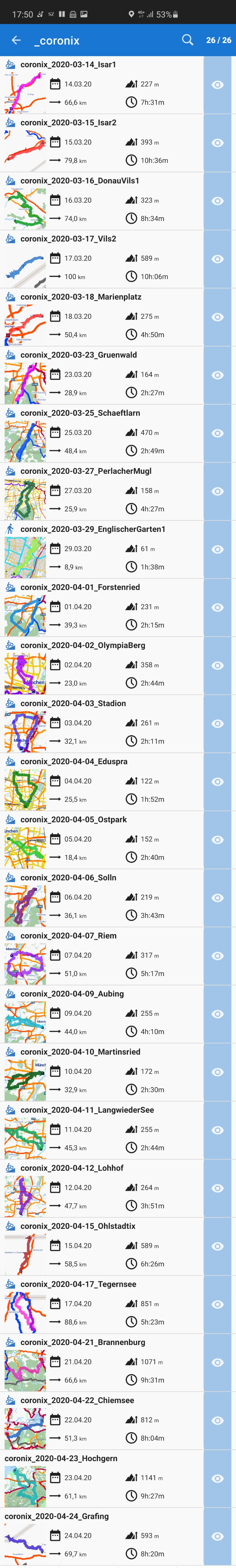Hide the coronix_2020-04-02_OlympiaBerg track
Screen dimensions: 236x1568
[x=218, y=665]
